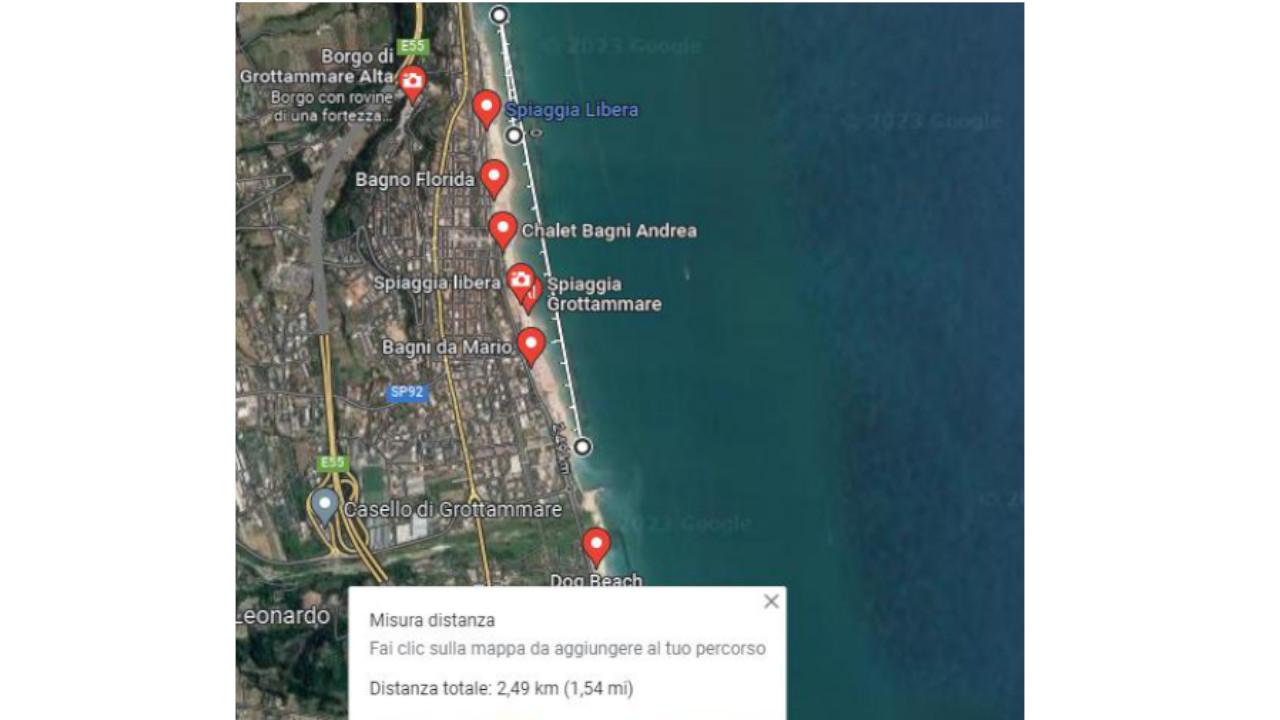Click the SP92 road badge
Viewport: 1280px width, 720px height.
click(x=407, y=392)
